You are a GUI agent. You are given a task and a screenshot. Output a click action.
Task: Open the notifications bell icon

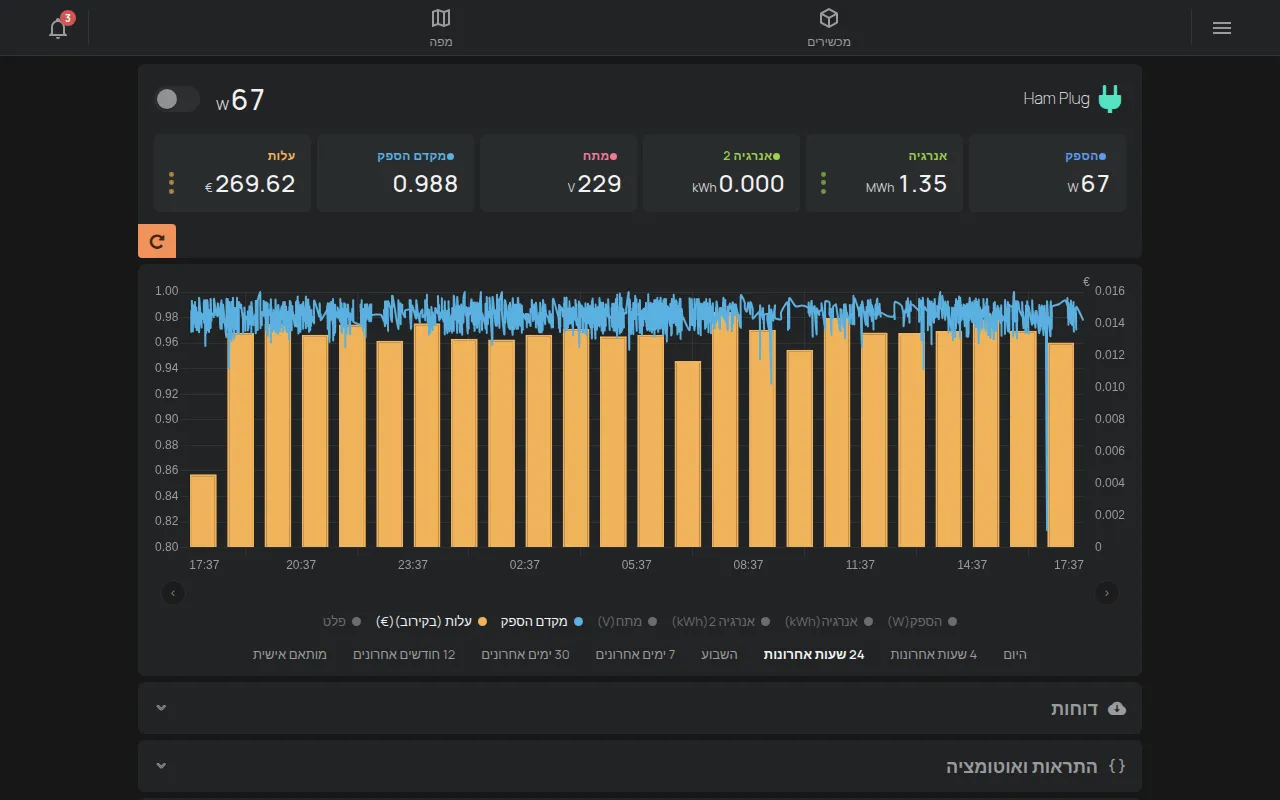[x=58, y=28]
